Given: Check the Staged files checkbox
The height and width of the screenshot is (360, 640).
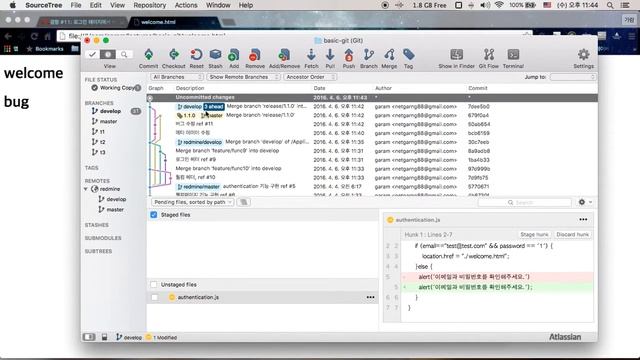Looking at the screenshot, I should tap(153, 215).
